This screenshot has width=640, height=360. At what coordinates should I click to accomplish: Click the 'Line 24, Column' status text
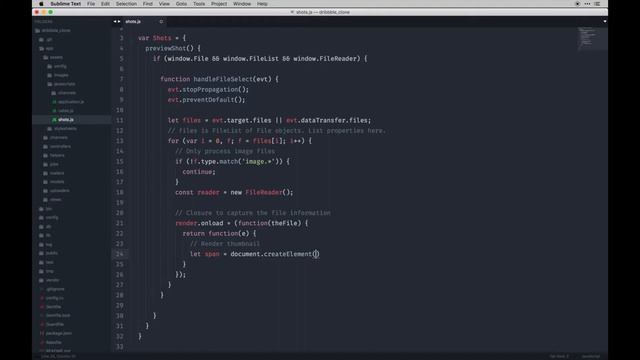pyautogui.click(x=58, y=356)
